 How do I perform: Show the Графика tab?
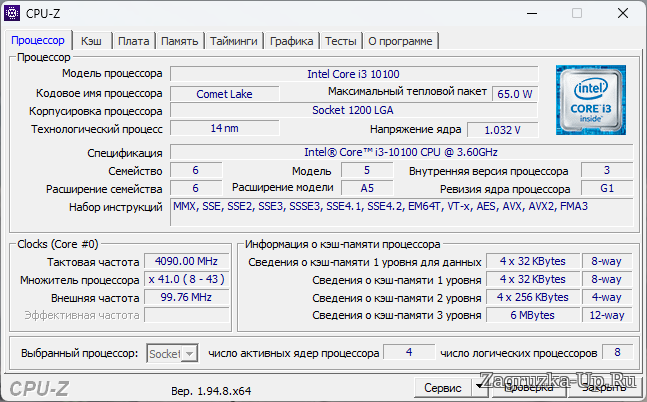pyautogui.click(x=291, y=41)
